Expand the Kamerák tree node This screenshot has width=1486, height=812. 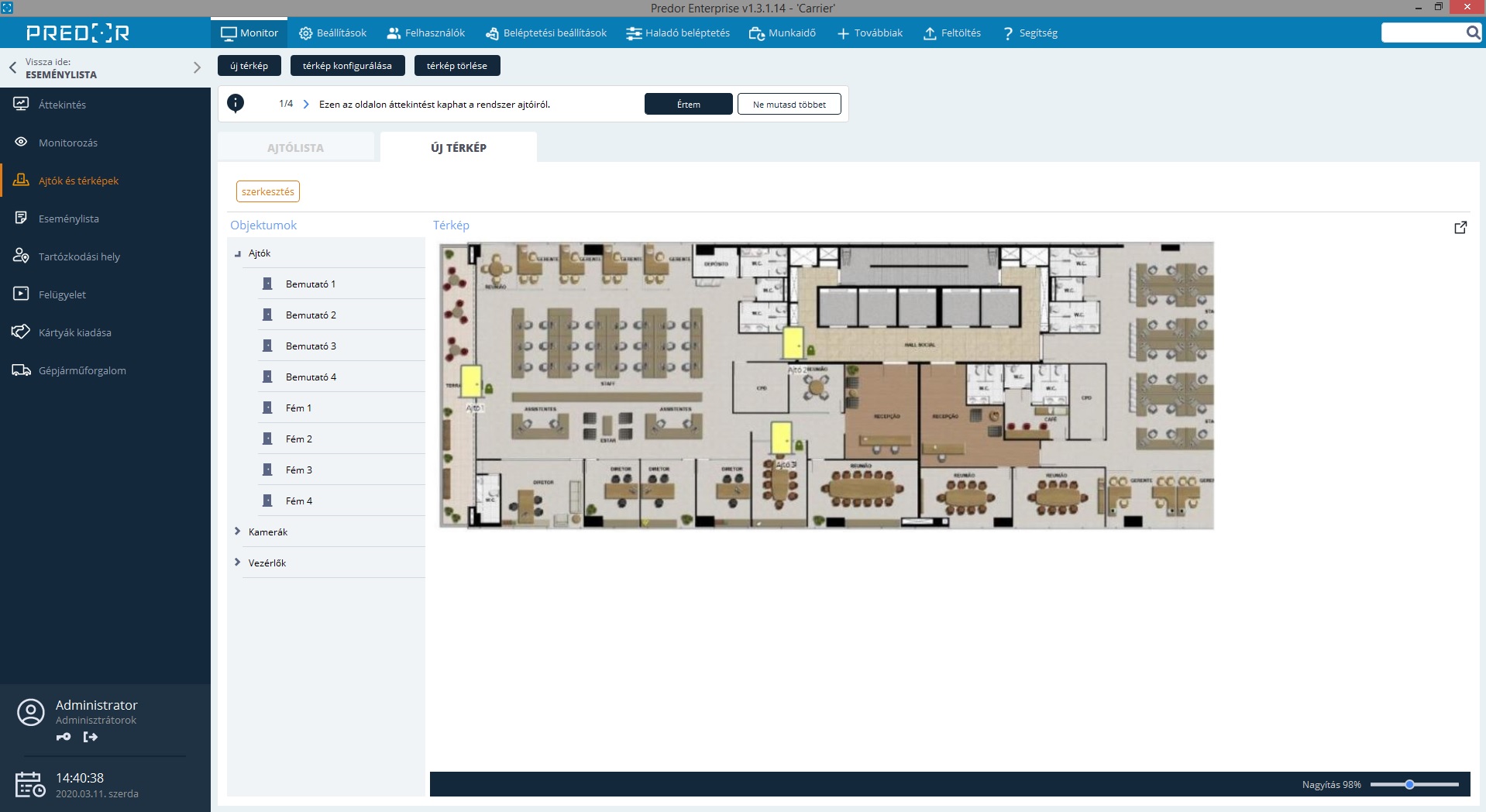[238, 532]
